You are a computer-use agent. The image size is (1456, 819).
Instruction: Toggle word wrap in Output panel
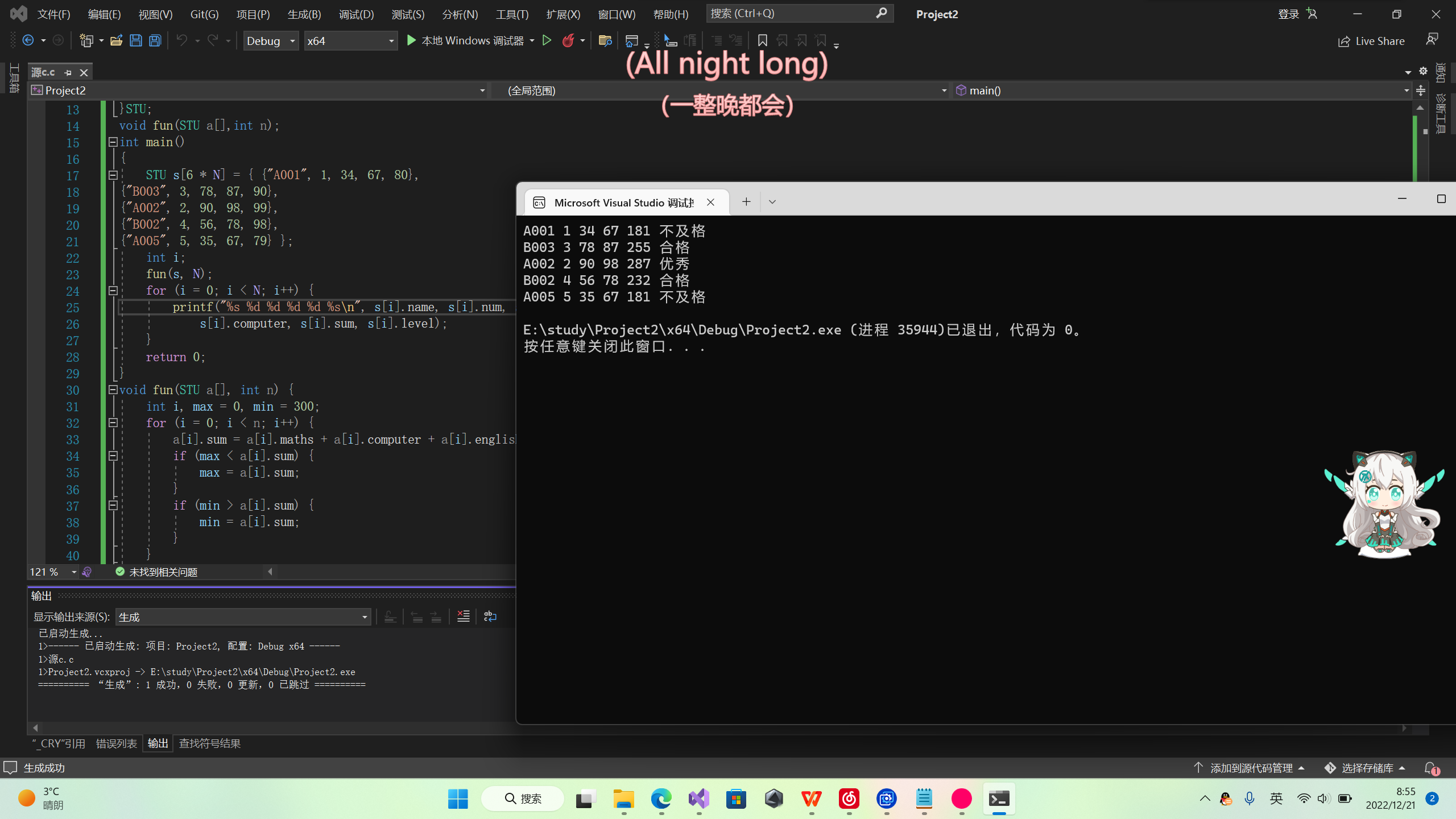click(490, 617)
